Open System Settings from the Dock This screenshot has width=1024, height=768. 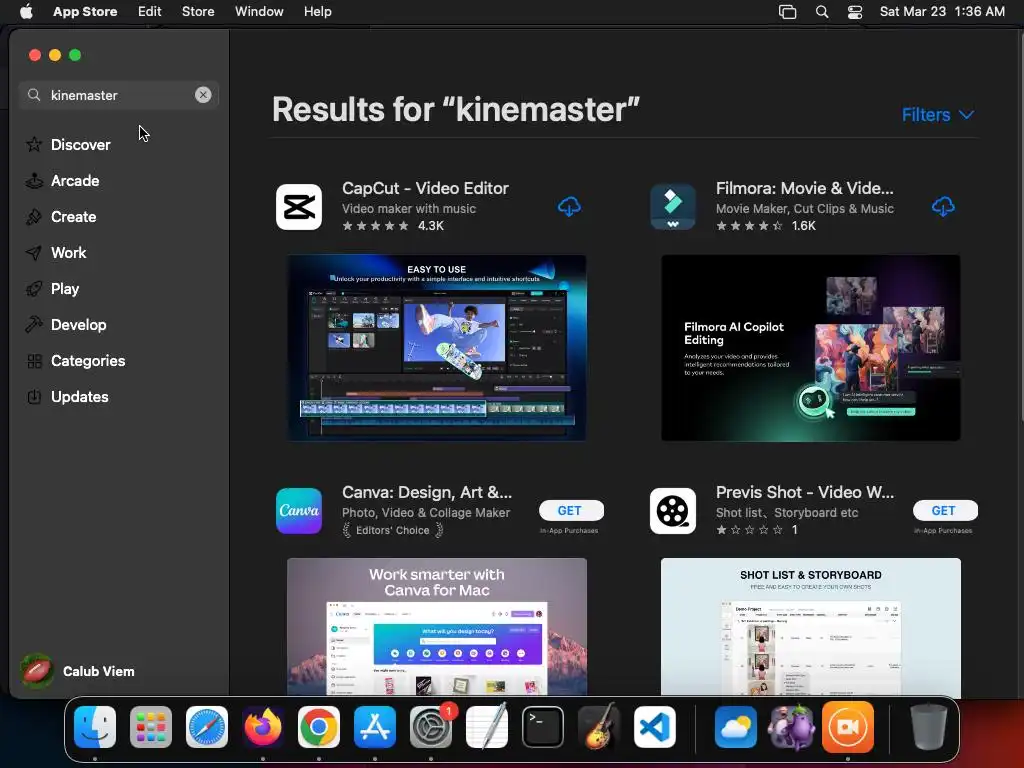[431, 727]
